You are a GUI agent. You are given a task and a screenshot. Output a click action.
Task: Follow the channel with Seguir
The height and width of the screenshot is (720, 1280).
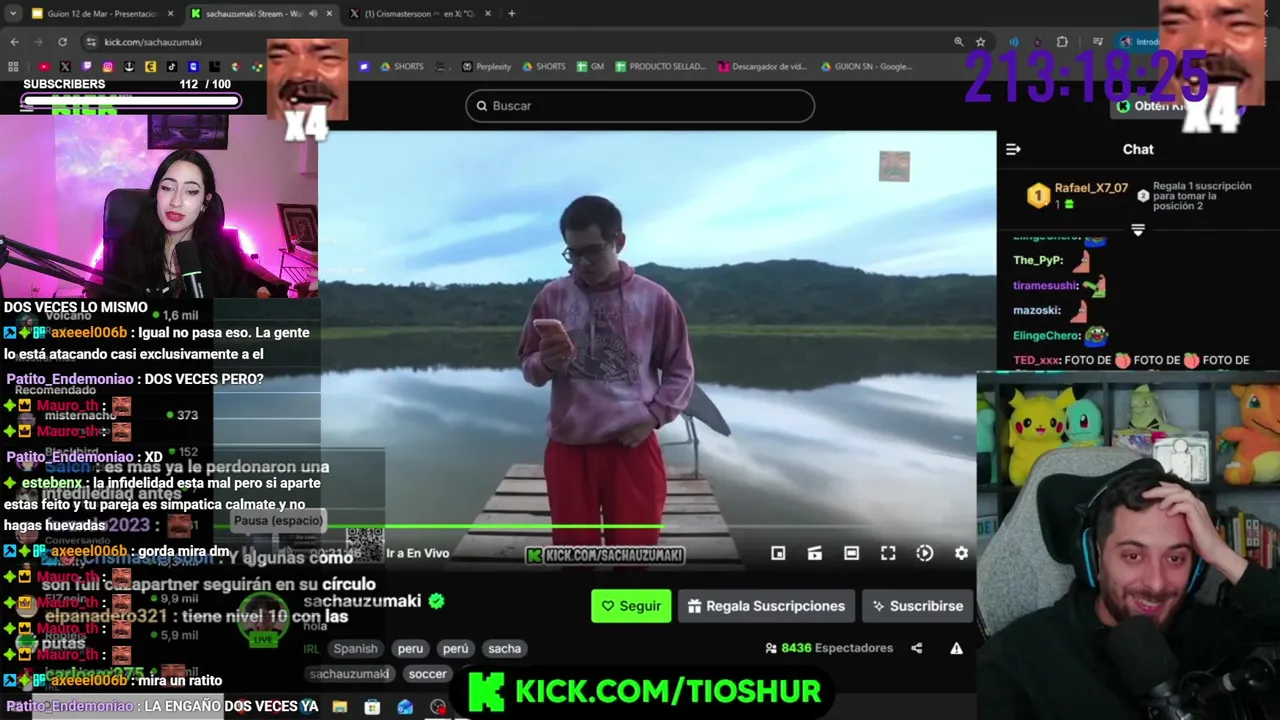pyautogui.click(x=631, y=606)
